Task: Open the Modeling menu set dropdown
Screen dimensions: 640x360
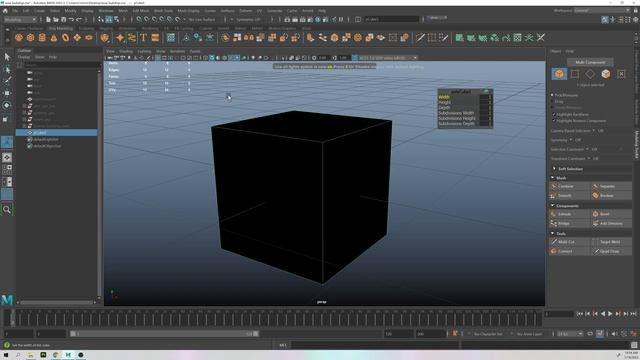Action: 20,19
